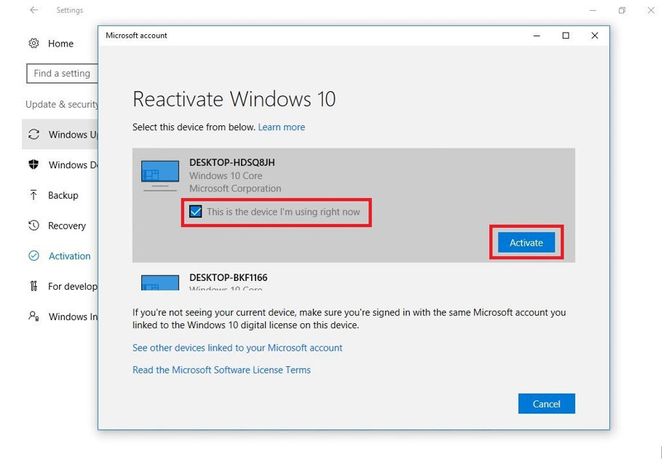Open See other devices linked link
The image size is (664, 476).
point(237,348)
